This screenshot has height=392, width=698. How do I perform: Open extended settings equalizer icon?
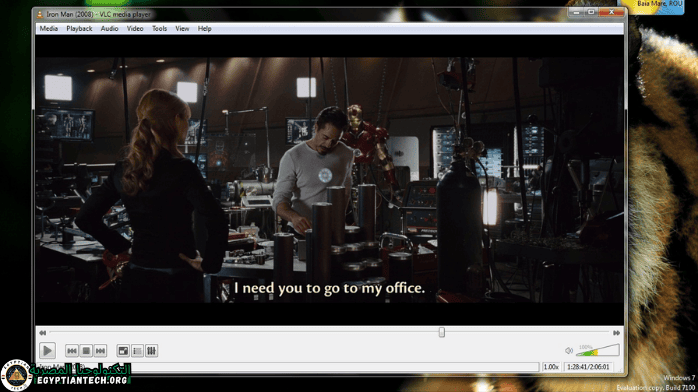tap(151, 351)
